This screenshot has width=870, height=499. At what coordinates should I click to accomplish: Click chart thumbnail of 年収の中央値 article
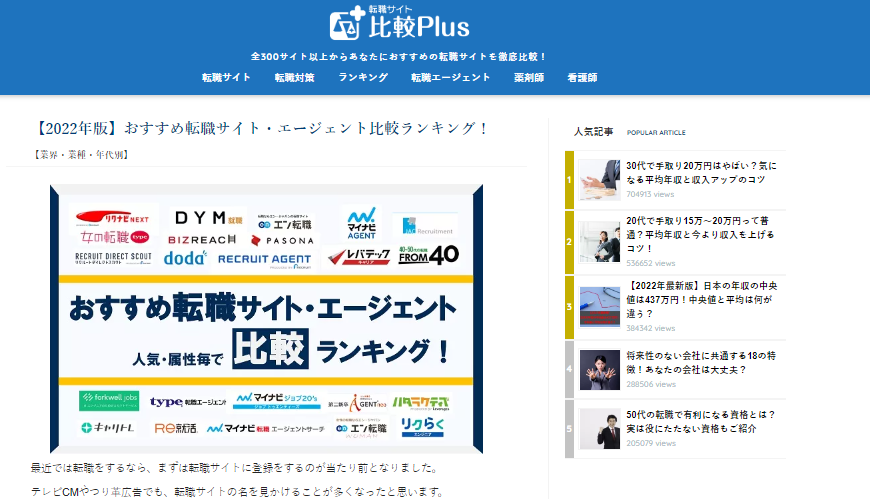click(x=599, y=307)
